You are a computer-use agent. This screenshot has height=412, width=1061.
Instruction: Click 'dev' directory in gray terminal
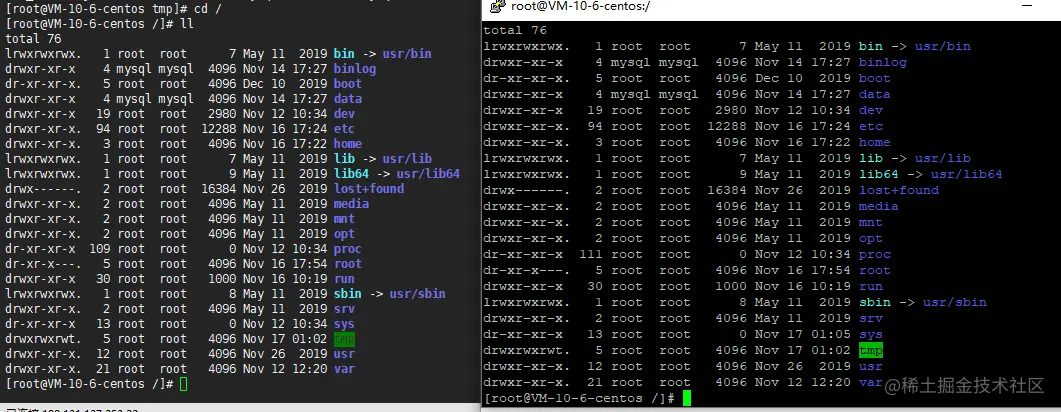pos(344,114)
